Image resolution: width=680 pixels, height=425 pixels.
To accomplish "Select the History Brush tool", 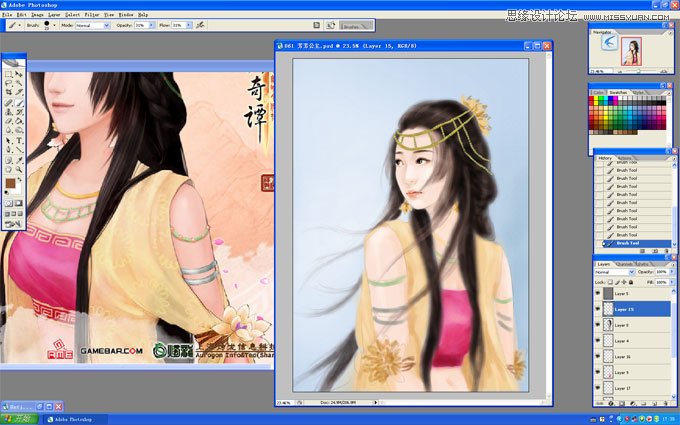I will click(19, 111).
